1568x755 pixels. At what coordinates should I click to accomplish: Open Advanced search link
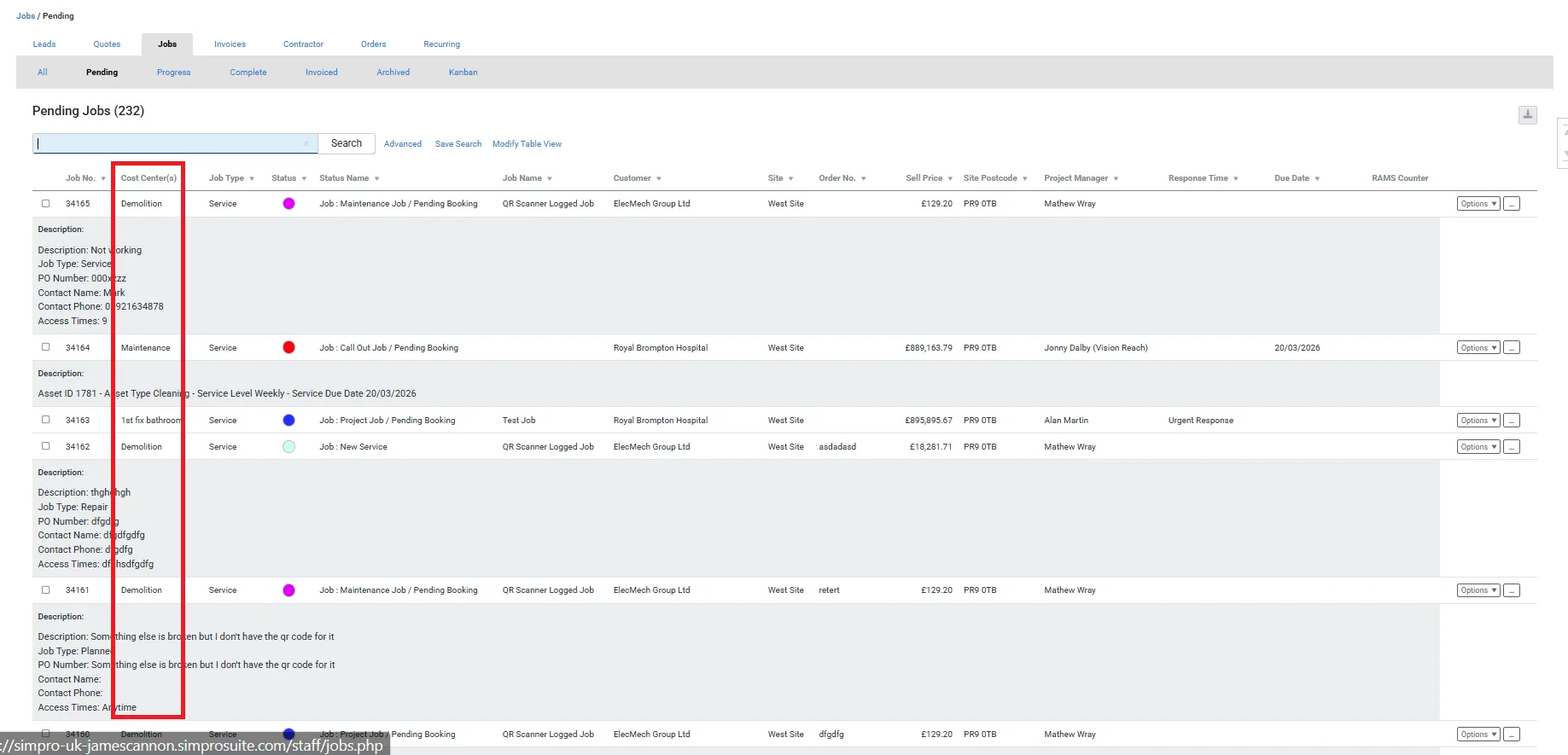pos(403,144)
